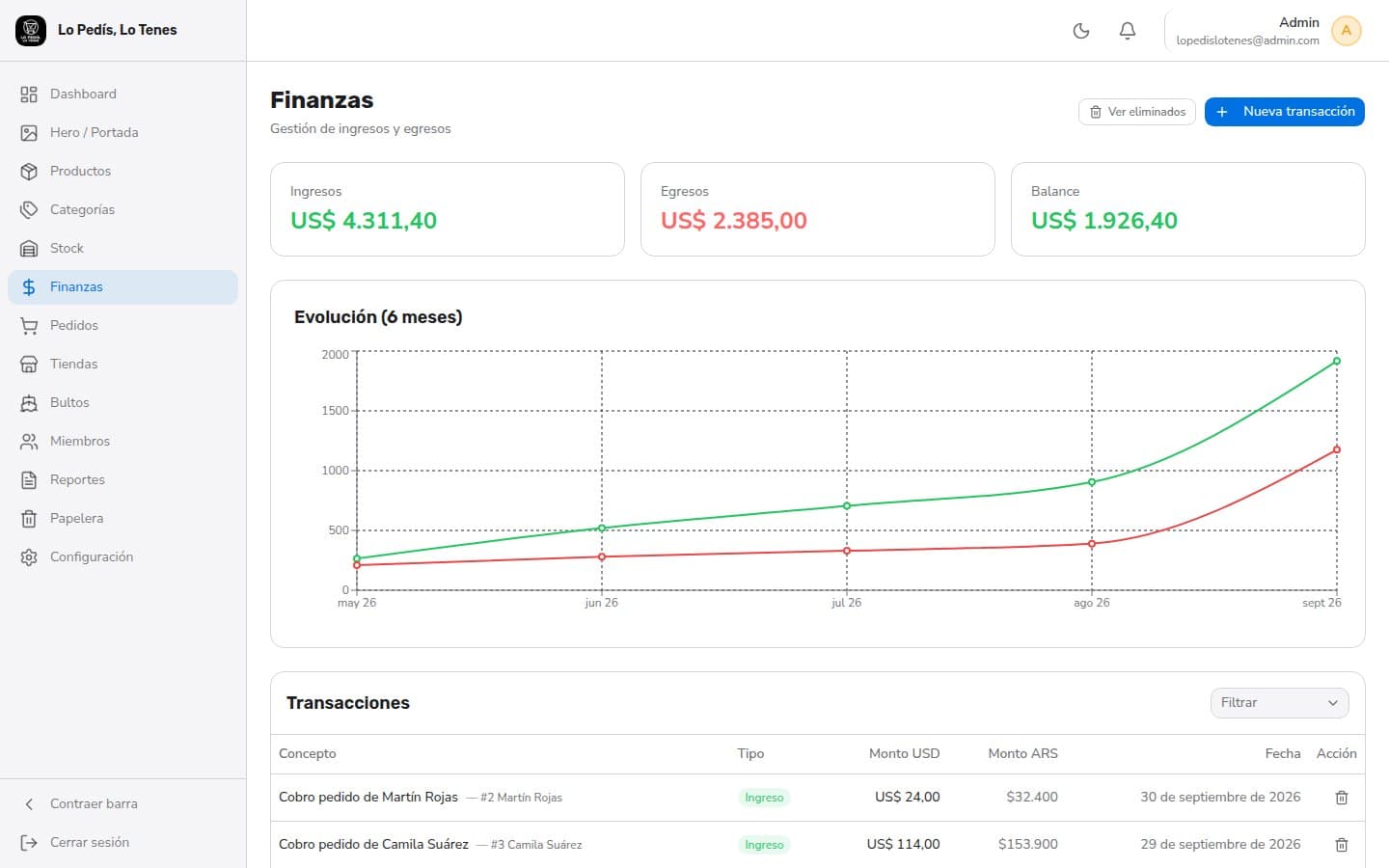Open Dashboard from the sidebar
1389x868 pixels.
[x=123, y=94]
